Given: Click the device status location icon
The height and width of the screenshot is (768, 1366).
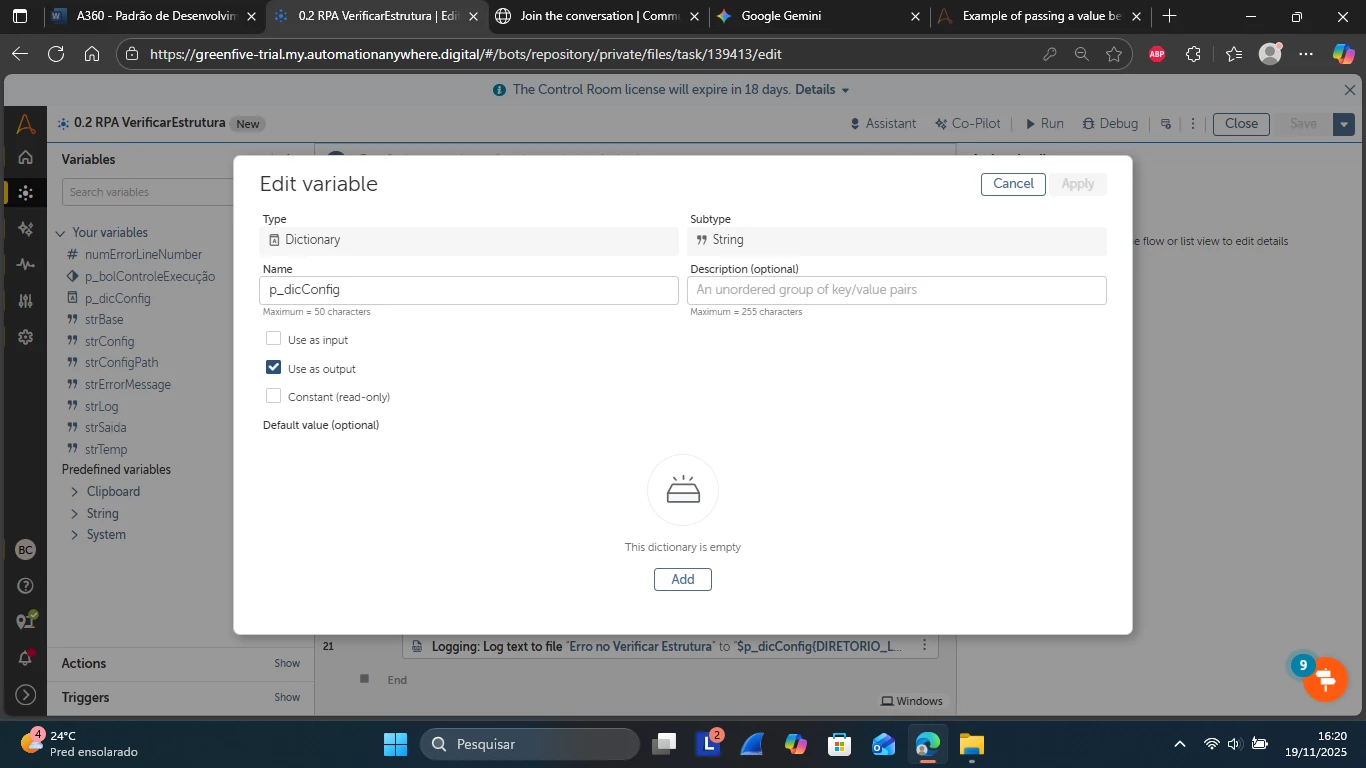Looking at the screenshot, I should (26, 621).
